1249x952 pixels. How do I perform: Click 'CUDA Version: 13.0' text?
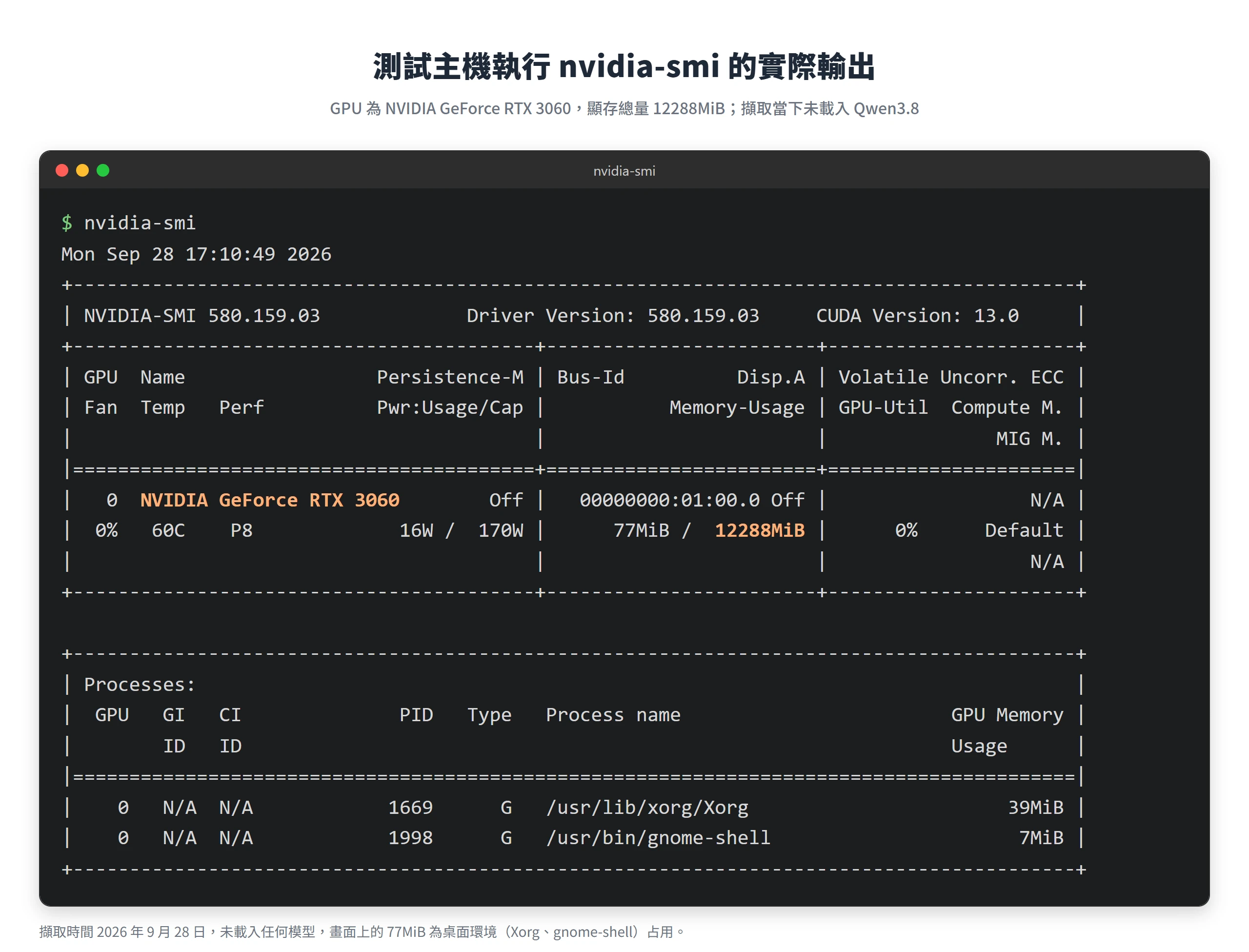pos(918,316)
